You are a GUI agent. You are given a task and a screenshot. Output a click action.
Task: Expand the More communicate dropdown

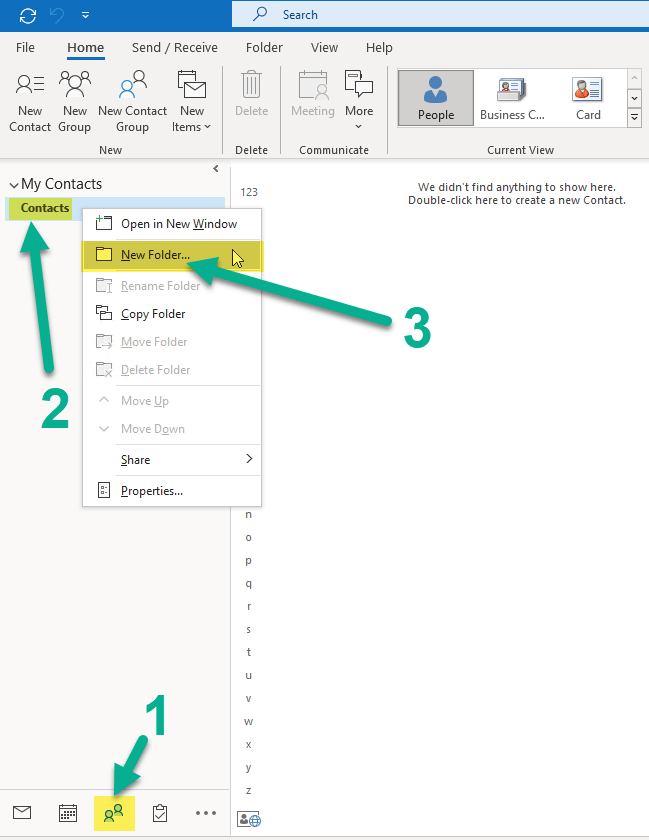[359, 100]
